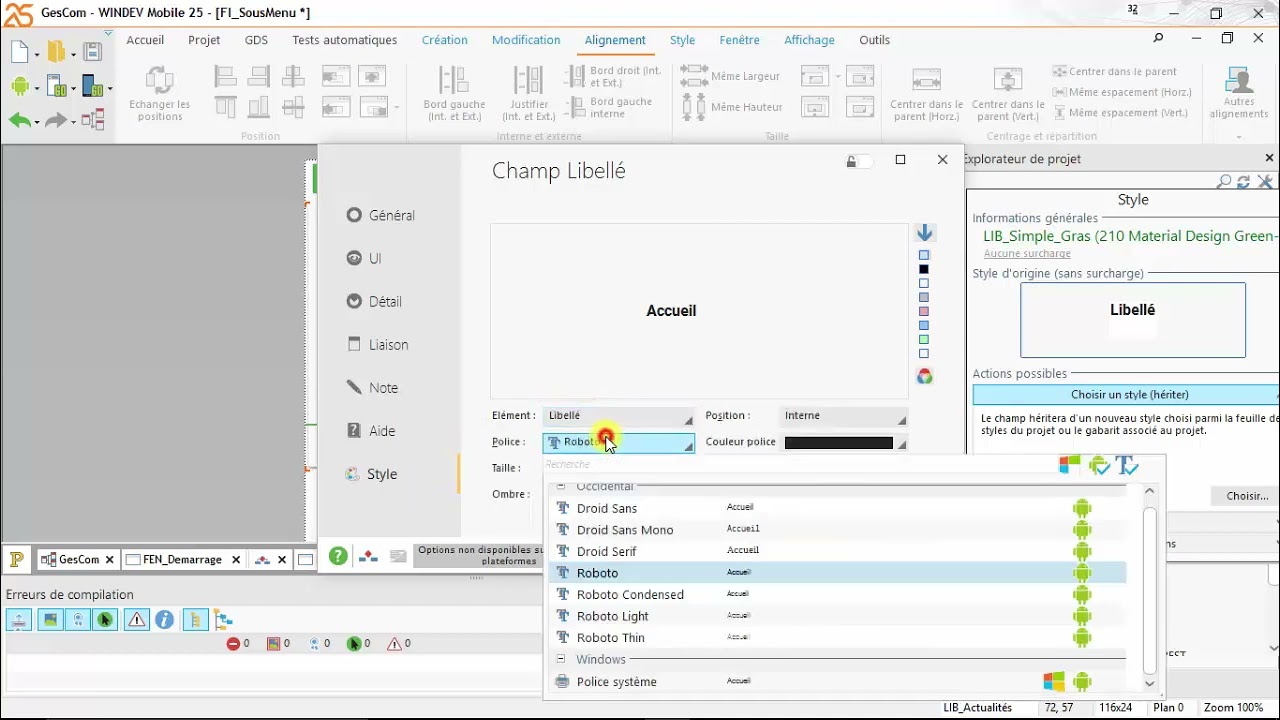The height and width of the screenshot is (720, 1280).
Task: Click the green help question mark icon
Action: (338, 556)
